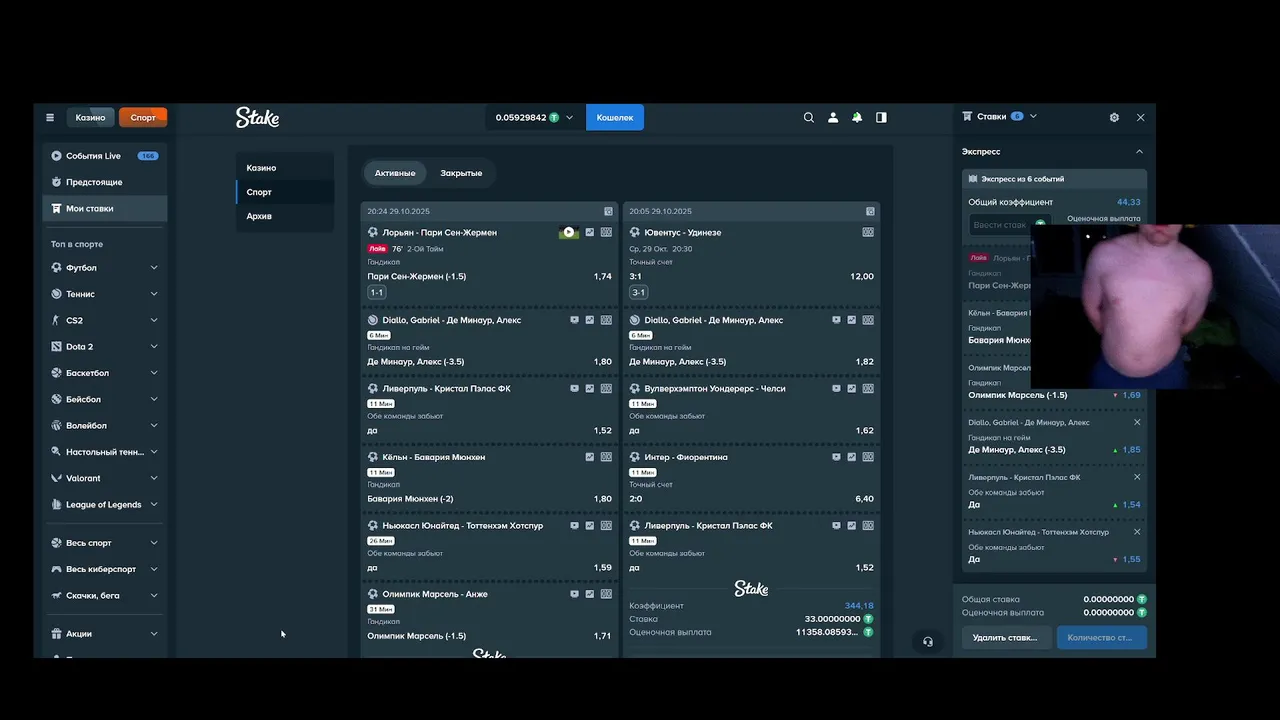Open stream icon for Олимпик Марсель - Анже

tap(574, 594)
